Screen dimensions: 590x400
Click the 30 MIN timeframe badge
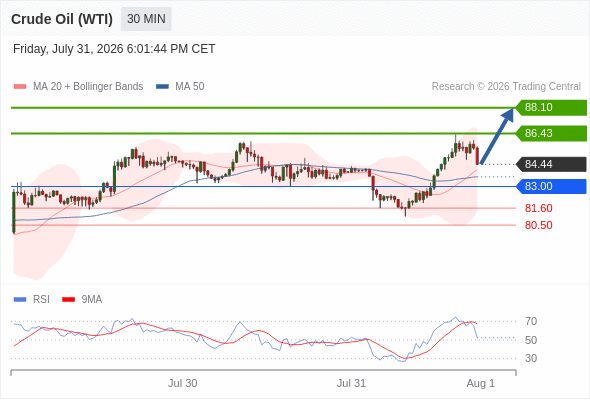[146, 19]
